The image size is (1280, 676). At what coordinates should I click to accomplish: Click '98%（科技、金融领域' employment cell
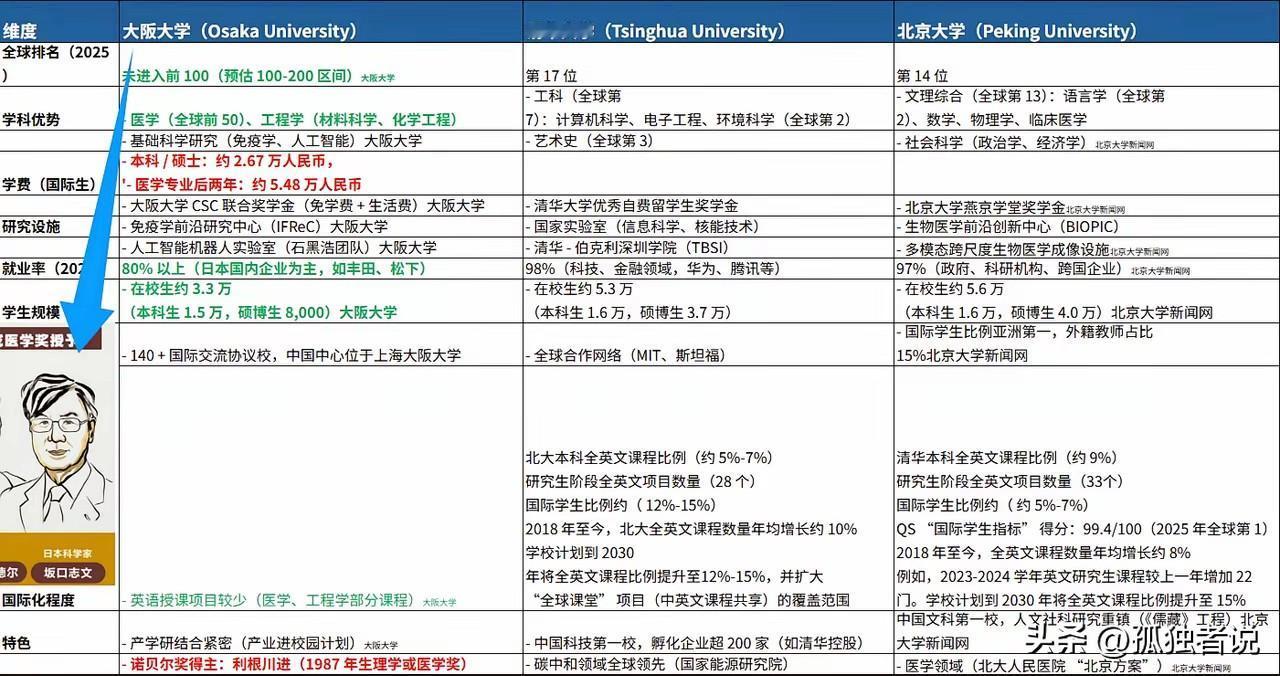pos(656,268)
